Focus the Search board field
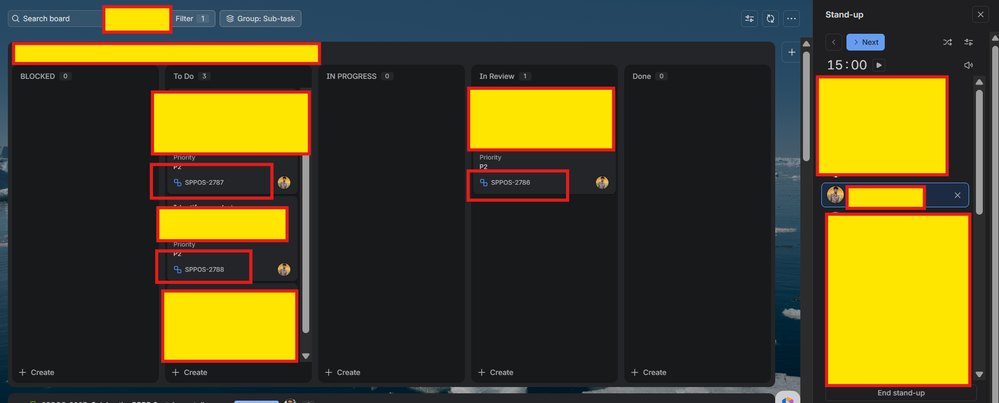Image resolution: width=999 pixels, height=403 pixels. tap(54, 18)
